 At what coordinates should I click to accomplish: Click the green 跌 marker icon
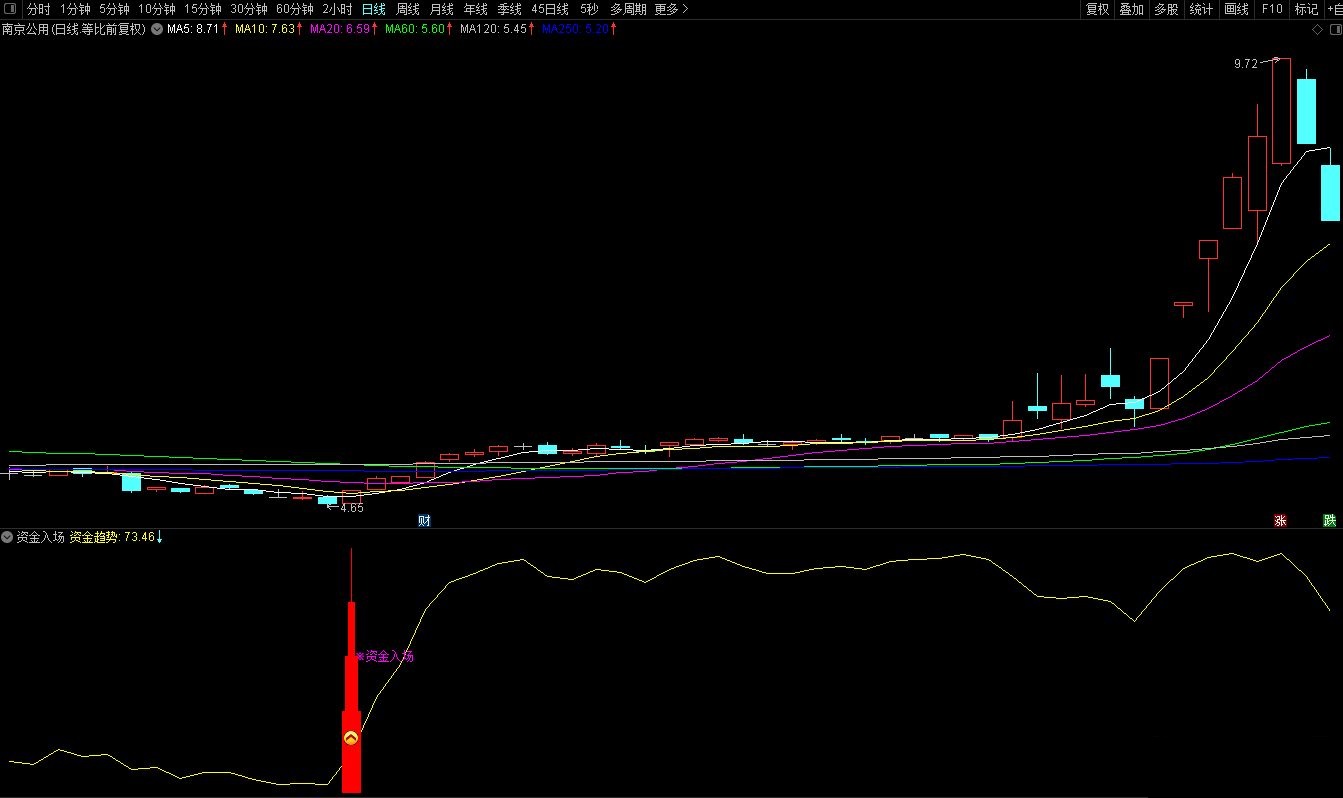coord(1329,521)
